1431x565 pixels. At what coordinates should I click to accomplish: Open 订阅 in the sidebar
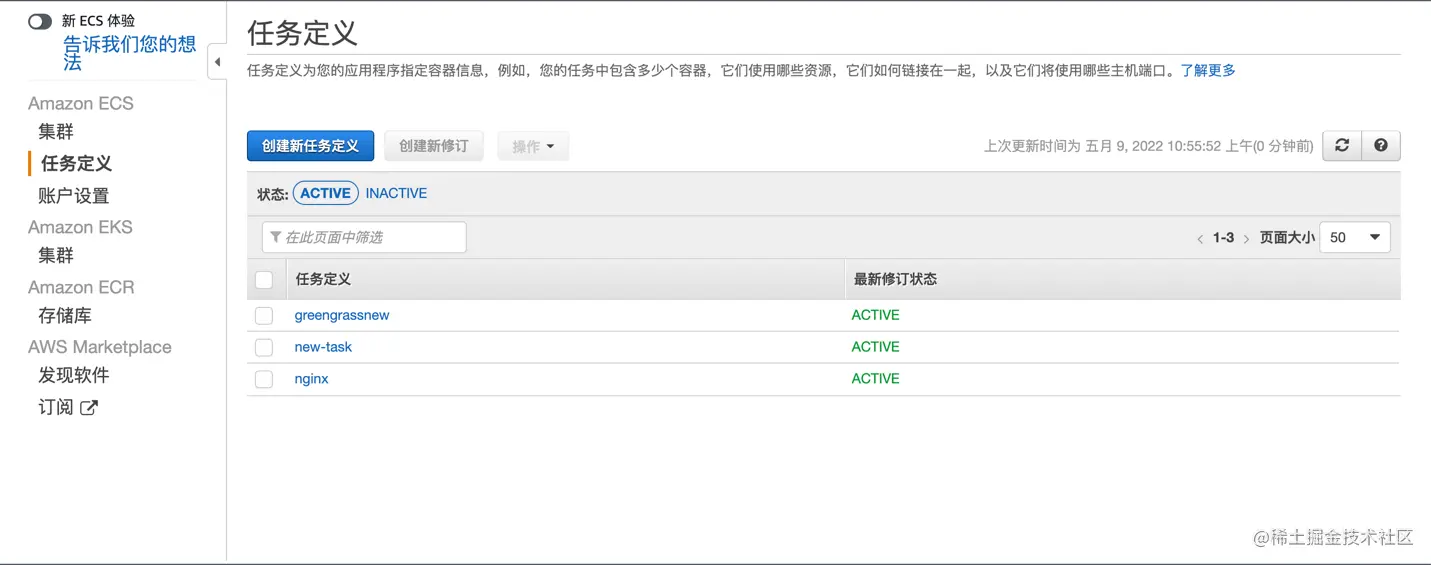pos(56,407)
